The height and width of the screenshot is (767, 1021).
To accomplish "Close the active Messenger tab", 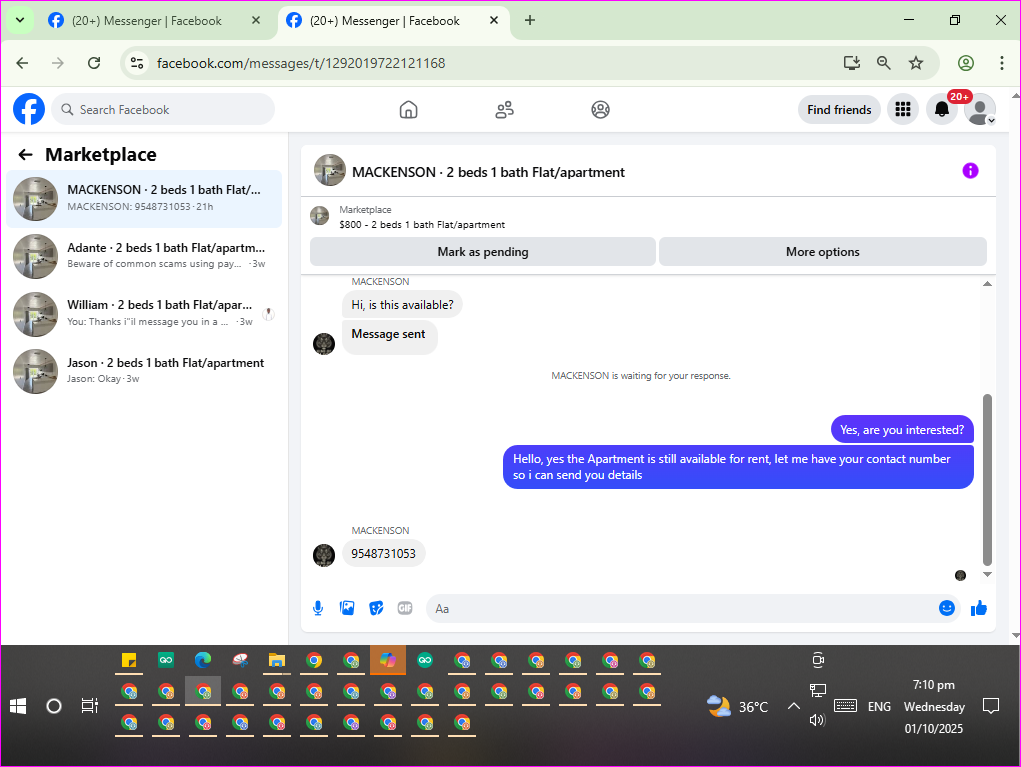I will tap(494, 20).
